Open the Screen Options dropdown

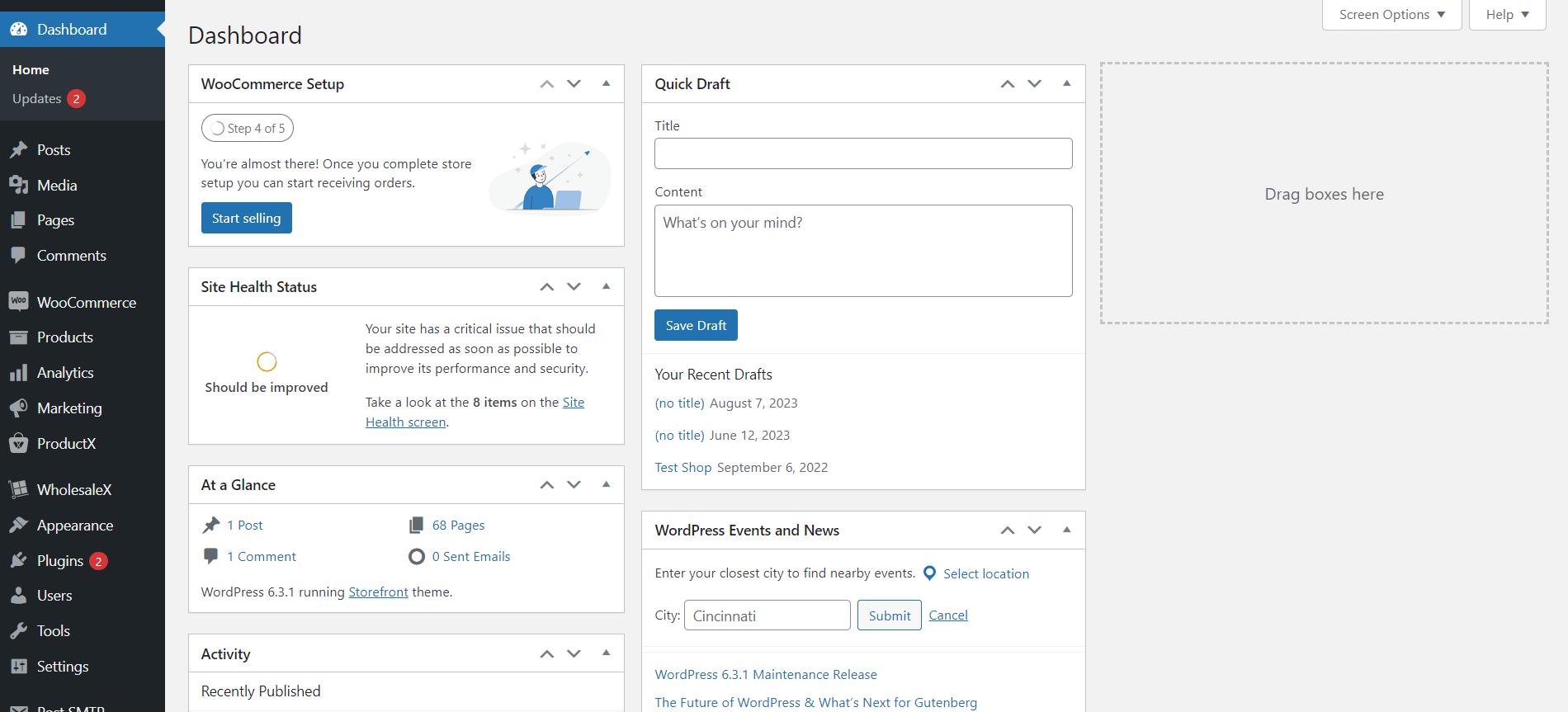pyautogui.click(x=1392, y=15)
